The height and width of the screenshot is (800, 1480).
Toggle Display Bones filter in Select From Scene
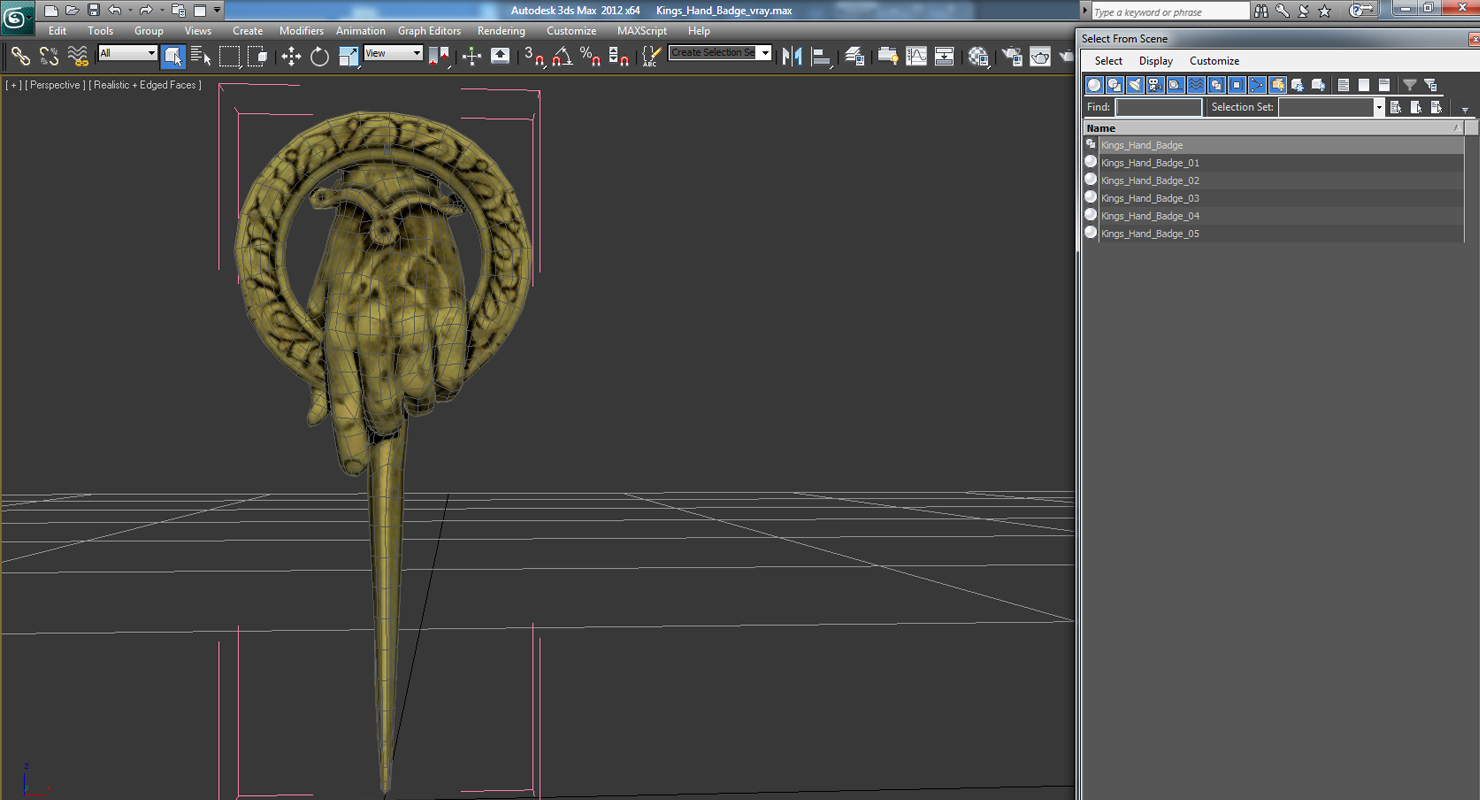tap(1257, 85)
